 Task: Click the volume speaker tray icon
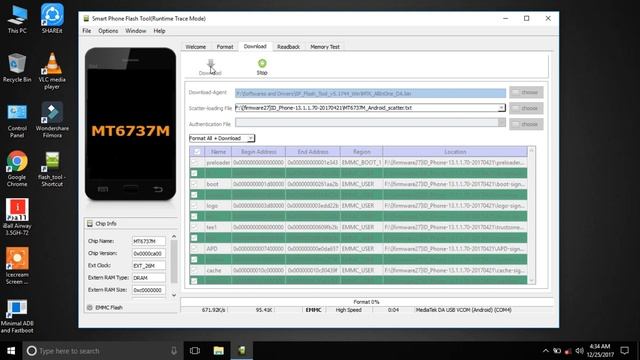coord(579,351)
